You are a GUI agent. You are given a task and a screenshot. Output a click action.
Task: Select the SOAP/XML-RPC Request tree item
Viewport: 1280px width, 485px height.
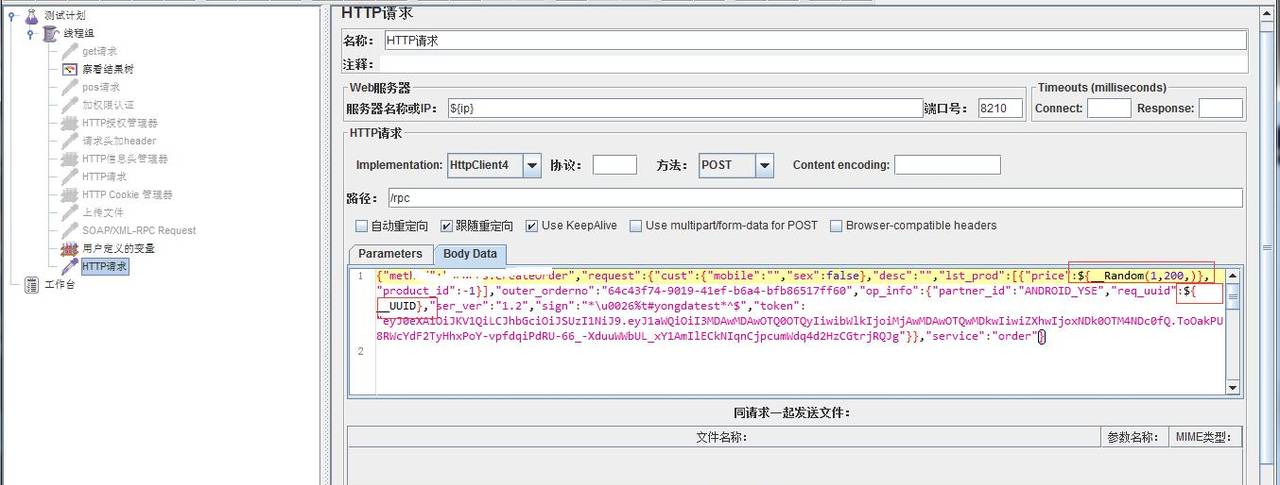[x=139, y=230]
